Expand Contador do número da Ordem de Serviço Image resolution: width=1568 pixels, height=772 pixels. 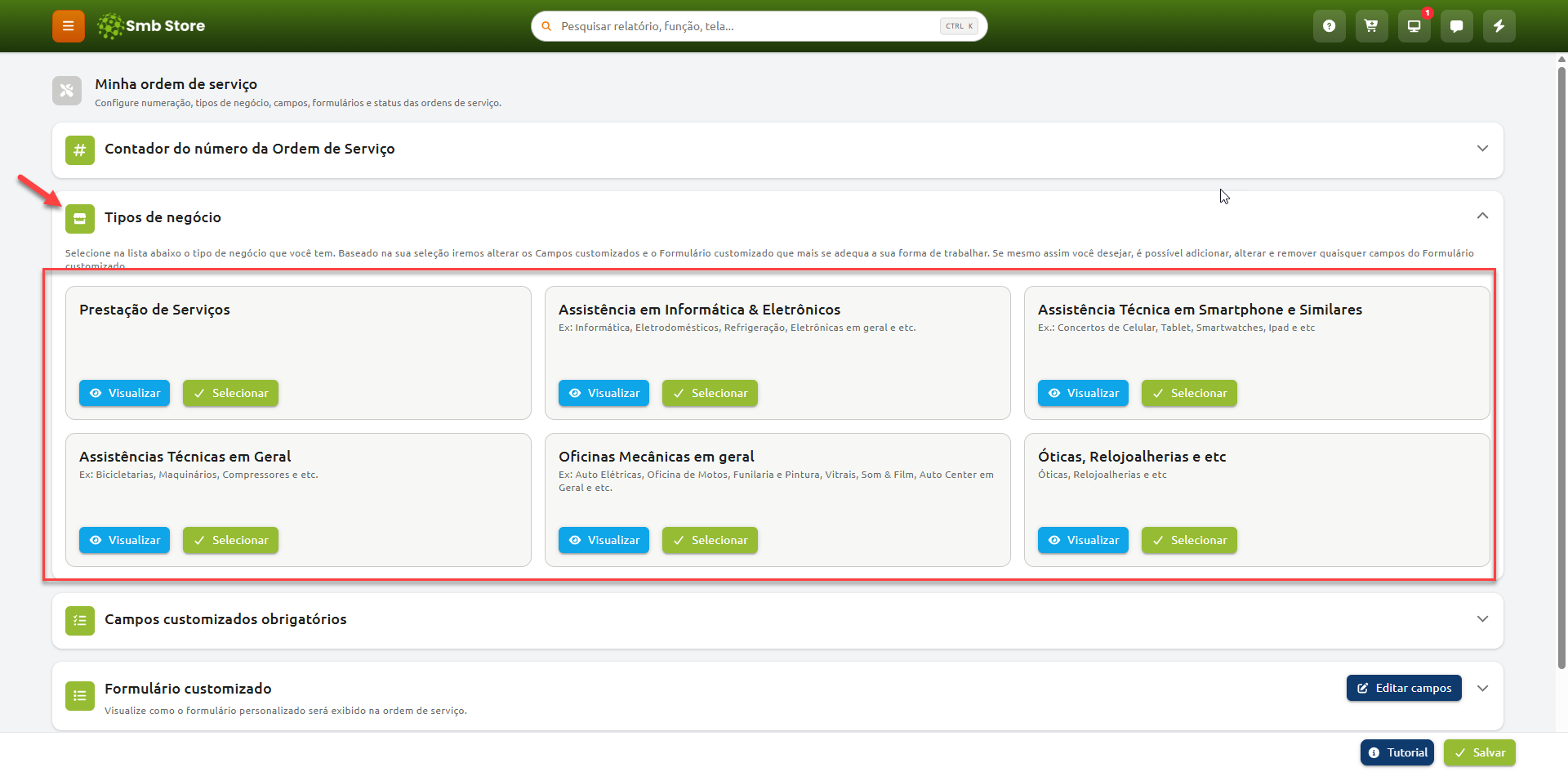(1482, 149)
